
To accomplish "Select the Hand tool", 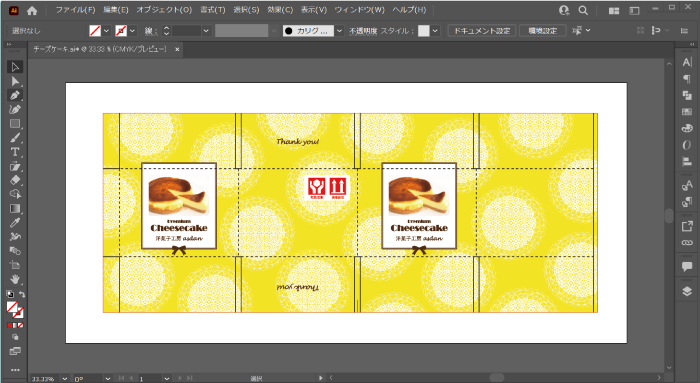I will click(15, 279).
